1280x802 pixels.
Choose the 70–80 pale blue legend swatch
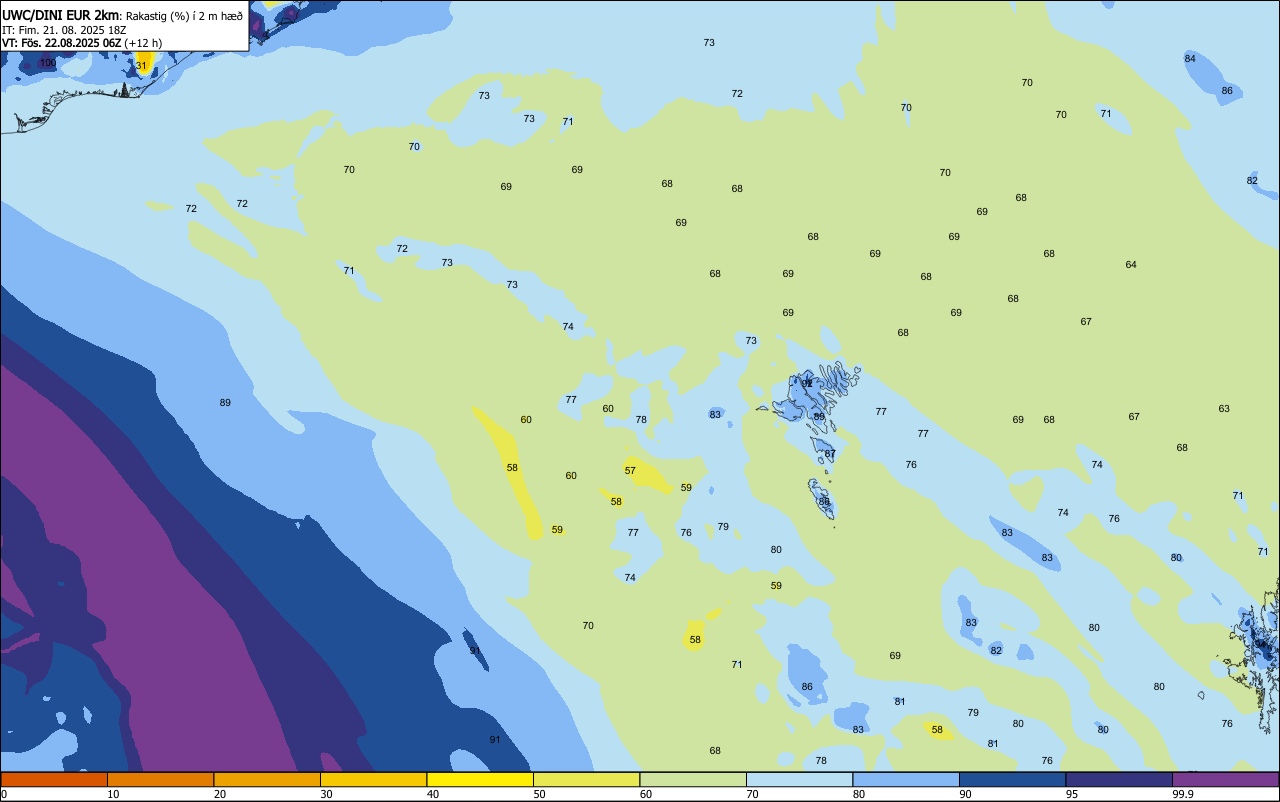click(x=799, y=779)
